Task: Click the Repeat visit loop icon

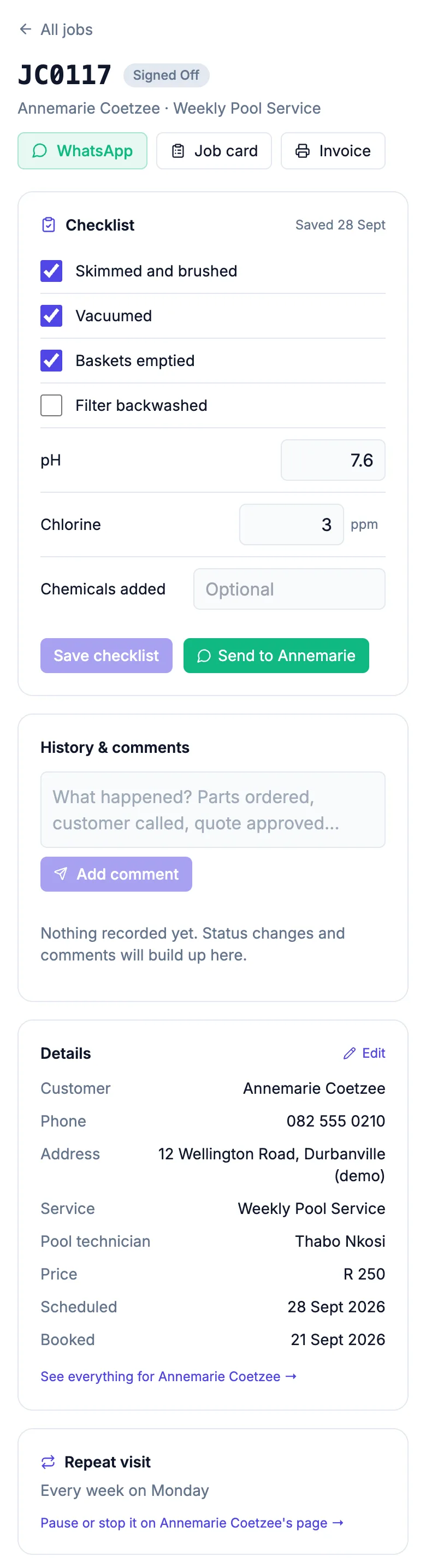Action: coord(48,1462)
